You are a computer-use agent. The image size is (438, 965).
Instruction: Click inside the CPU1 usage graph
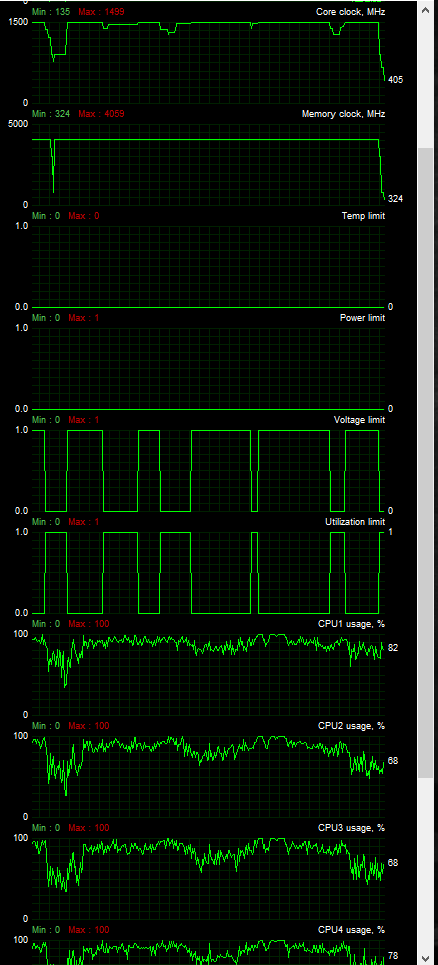(x=208, y=675)
